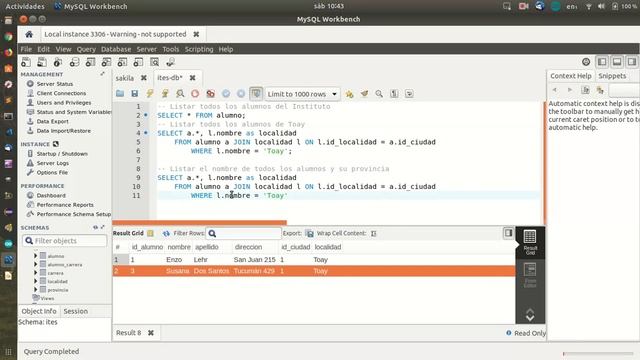This screenshot has height=360, width=640.
Task: Click the Filter Rows search field
Action: click(x=243, y=233)
